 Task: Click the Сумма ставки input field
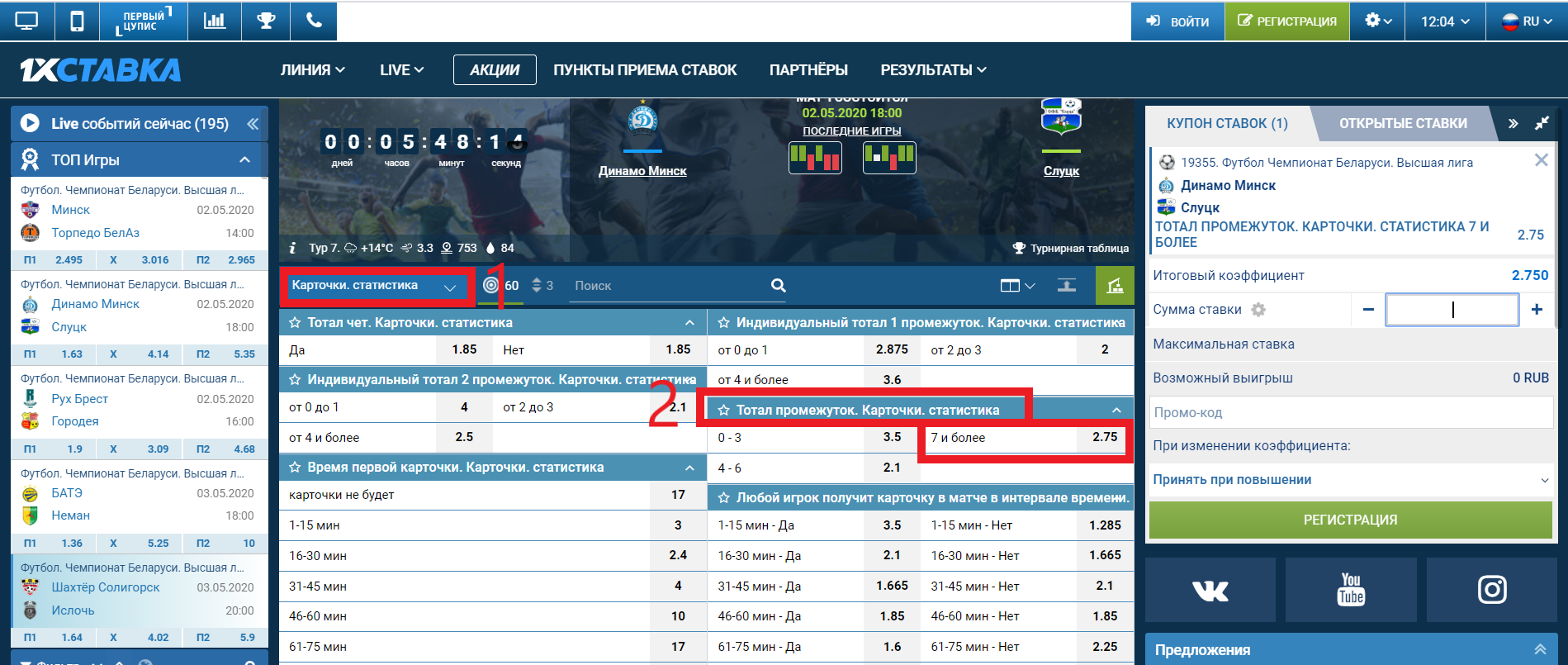coord(1452,310)
